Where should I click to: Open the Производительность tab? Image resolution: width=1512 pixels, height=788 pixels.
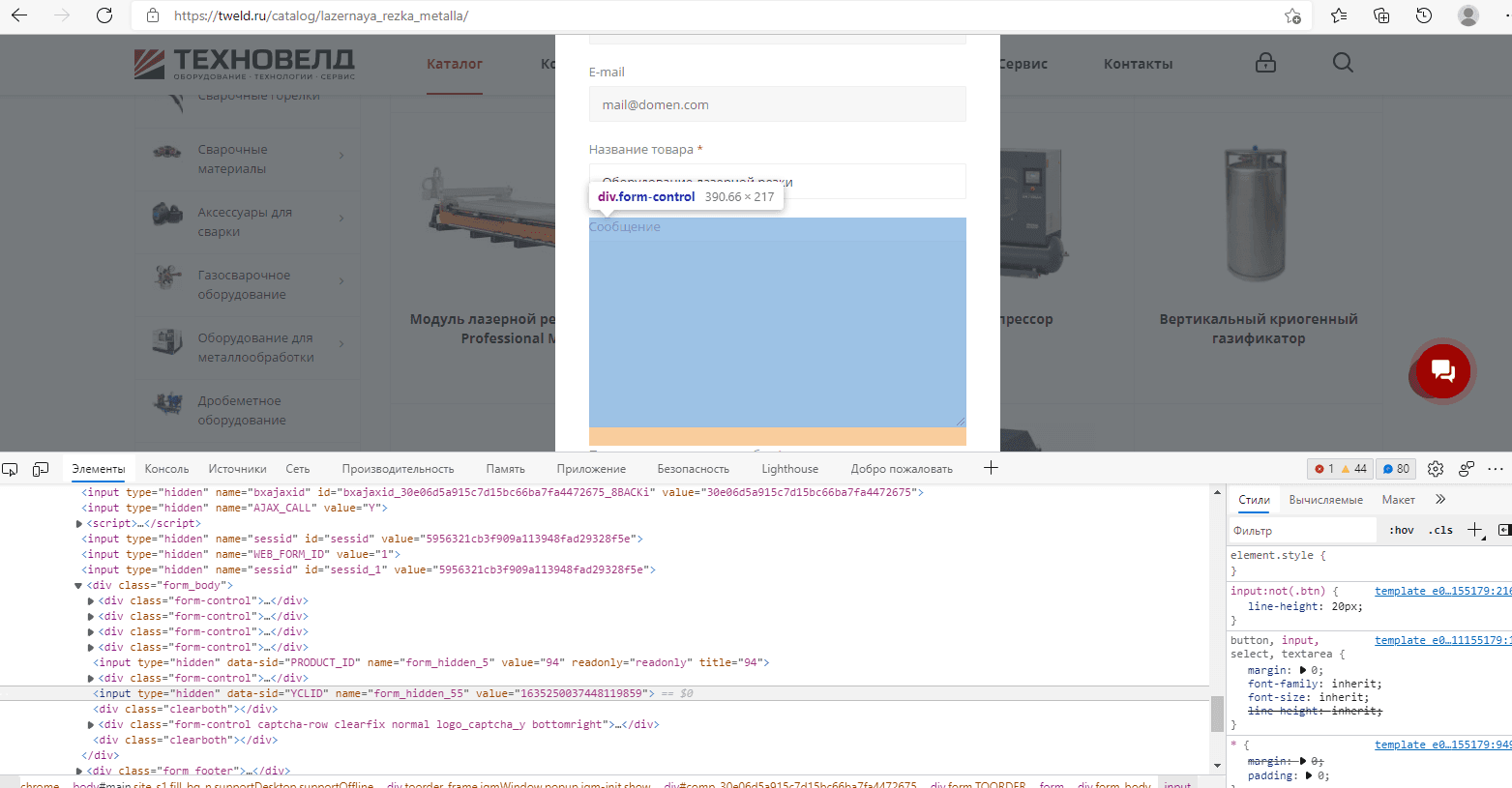tap(398, 469)
